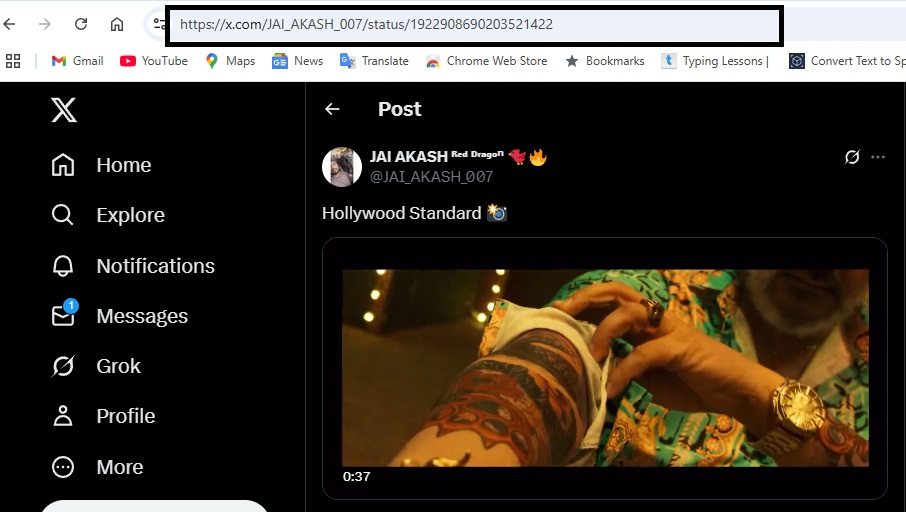Click the X logo icon
The height and width of the screenshot is (512, 906).
click(x=64, y=110)
